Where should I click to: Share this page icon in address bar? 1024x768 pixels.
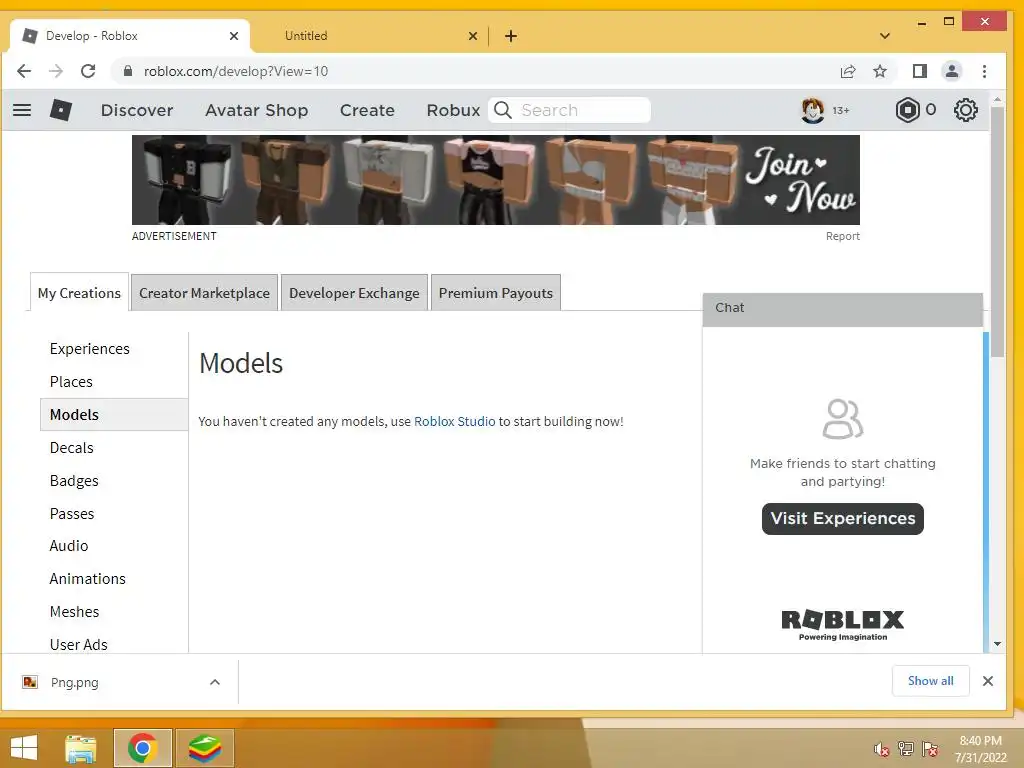click(848, 71)
